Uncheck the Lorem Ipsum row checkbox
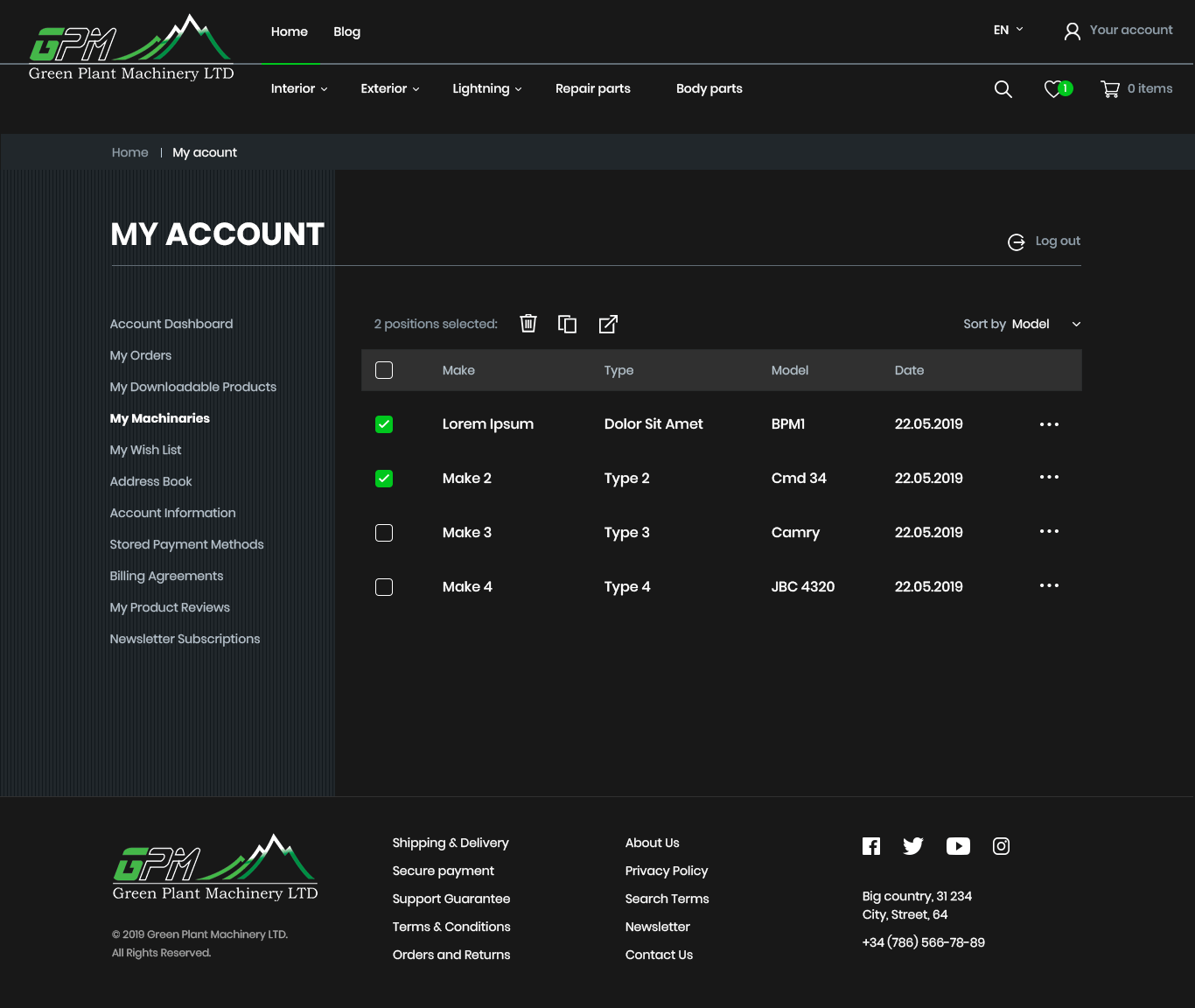 click(384, 424)
